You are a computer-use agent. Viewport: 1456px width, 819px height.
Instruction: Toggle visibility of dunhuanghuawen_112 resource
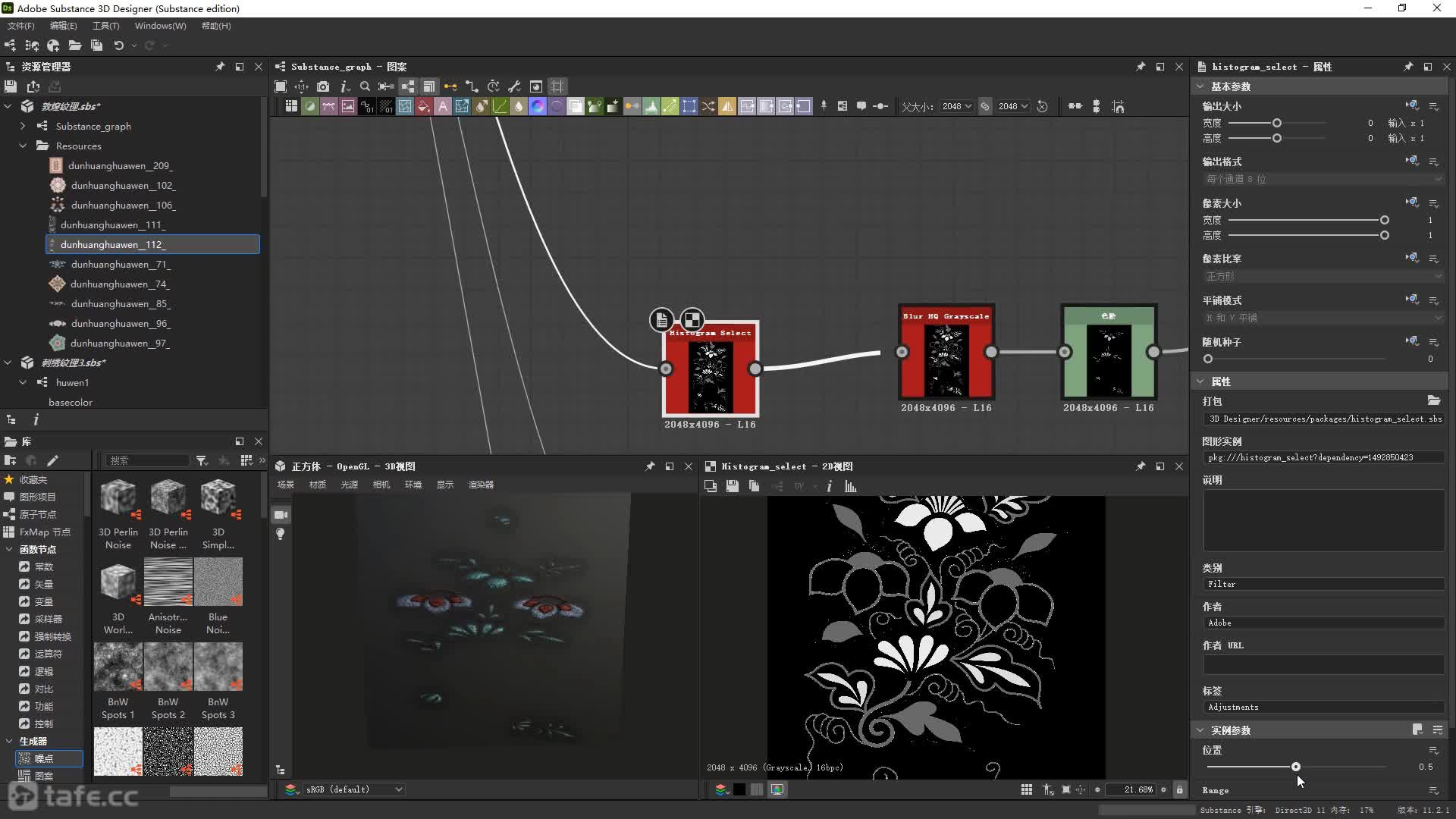coord(53,244)
